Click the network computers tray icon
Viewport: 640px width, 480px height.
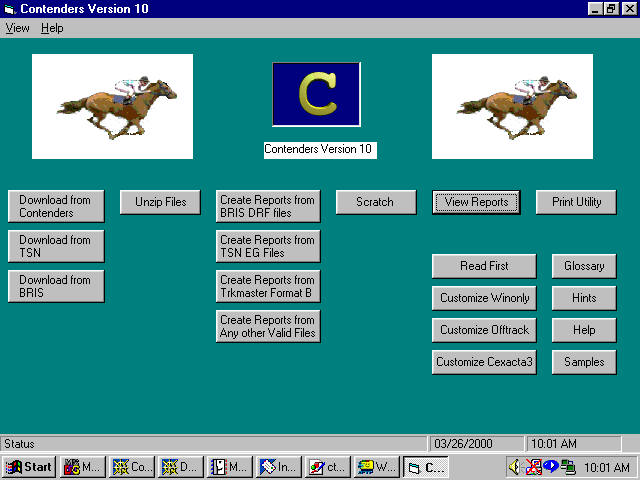click(x=568, y=467)
